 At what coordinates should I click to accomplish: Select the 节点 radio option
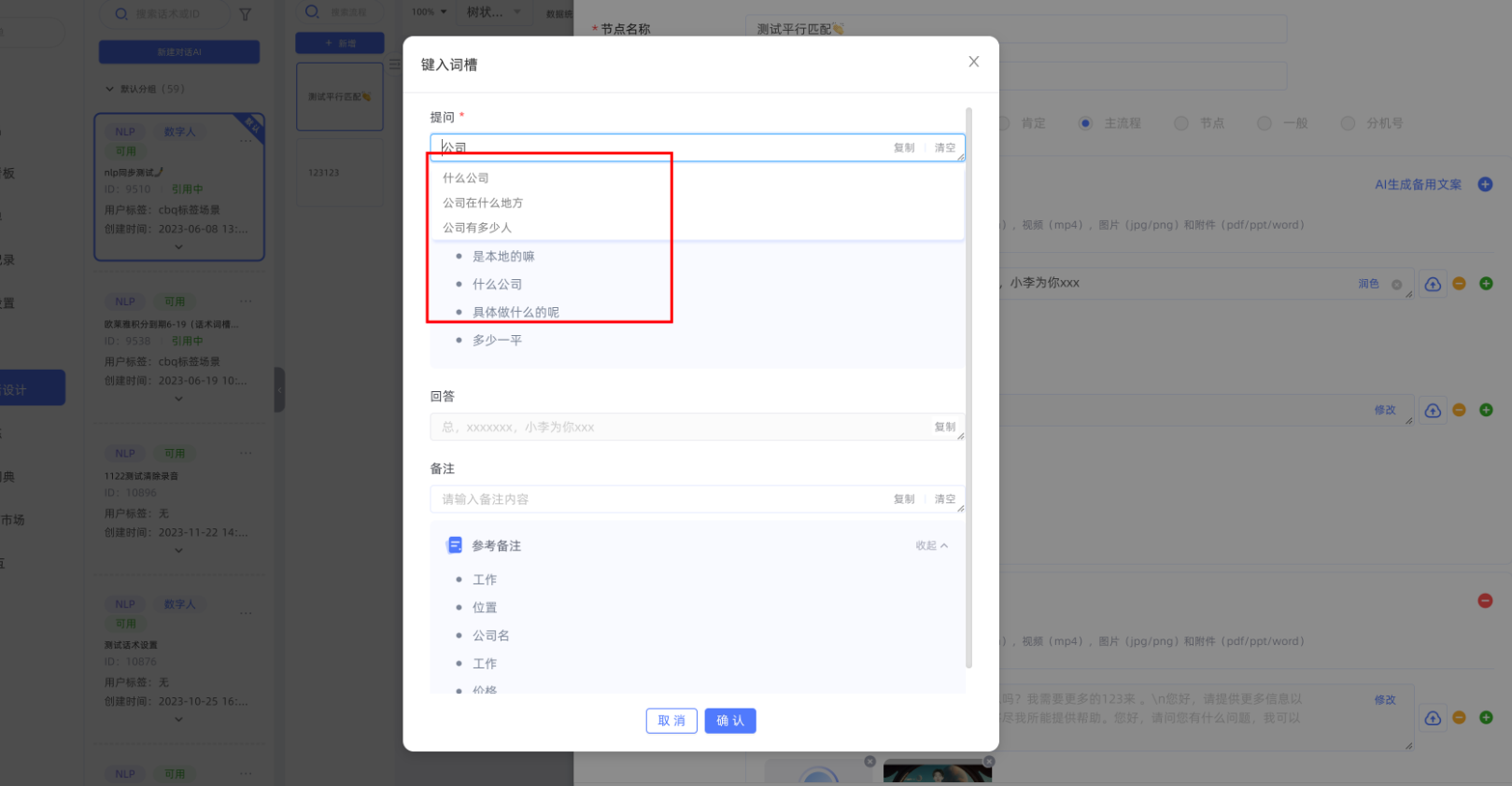tap(1181, 123)
